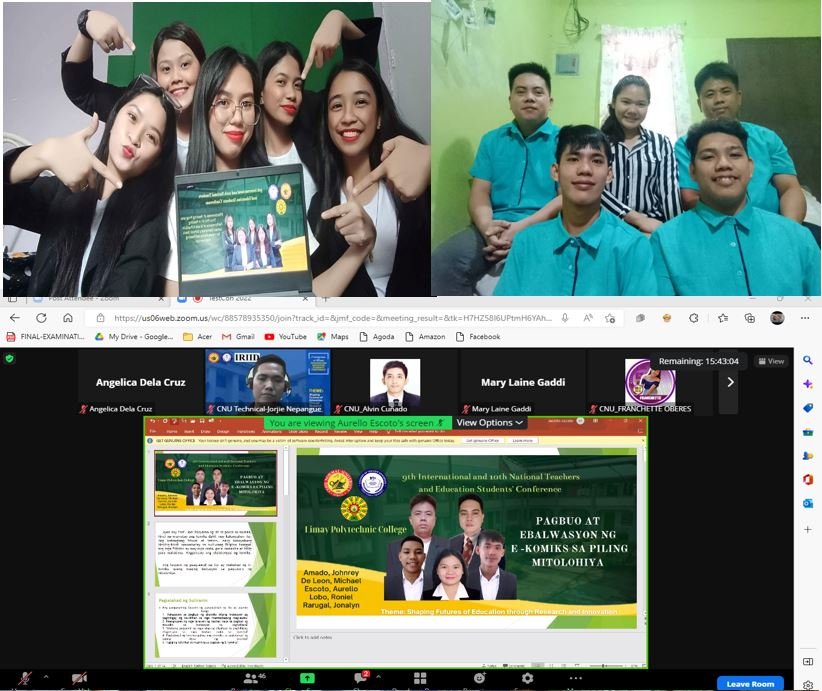Open the View layout menu
822x691 pixels.
[771, 361]
